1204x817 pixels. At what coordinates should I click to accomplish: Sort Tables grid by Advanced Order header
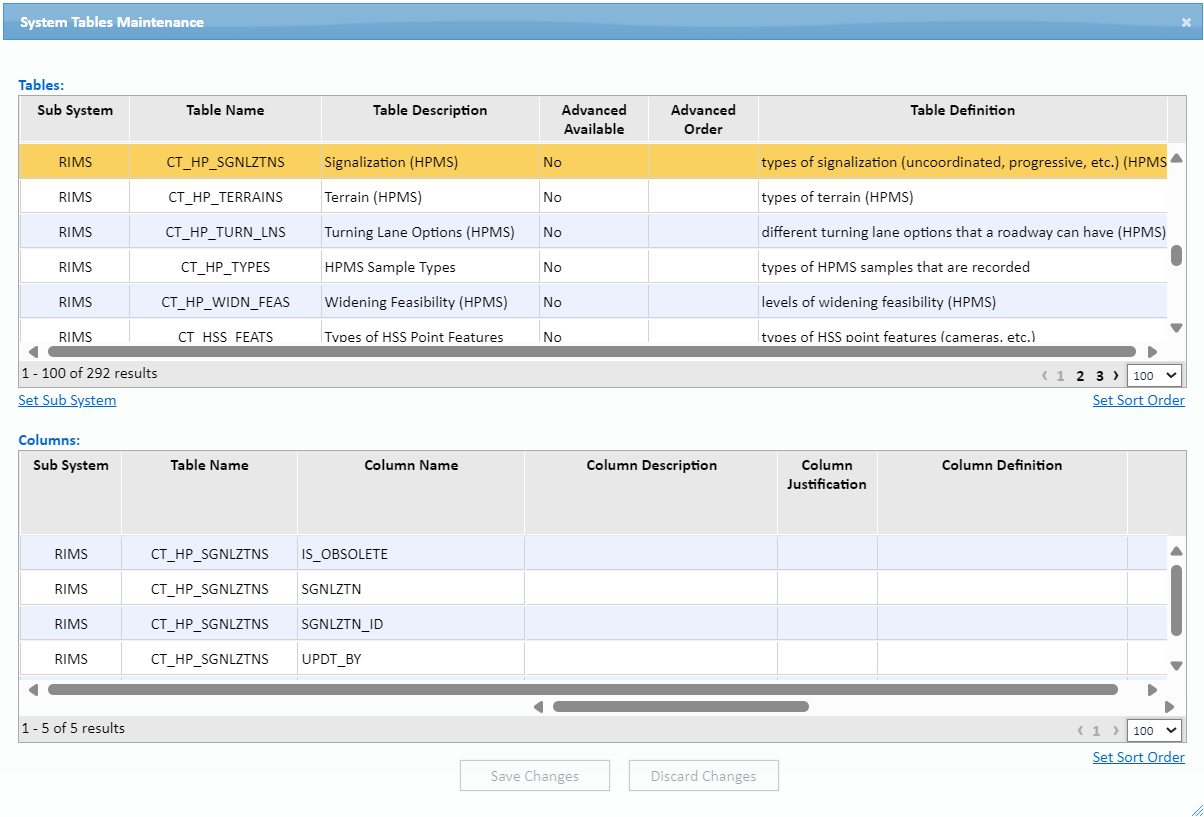[x=703, y=119]
